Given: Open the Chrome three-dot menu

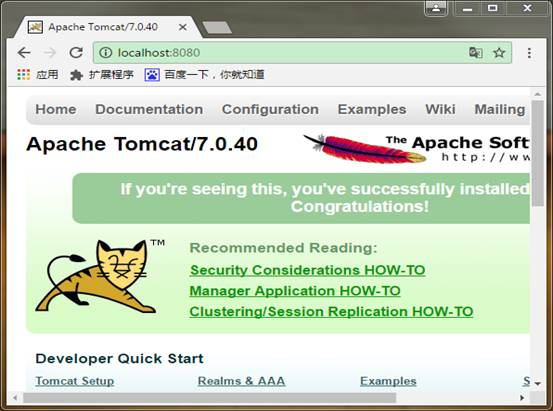Looking at the screenshot, I should click(x=529, y=53).
